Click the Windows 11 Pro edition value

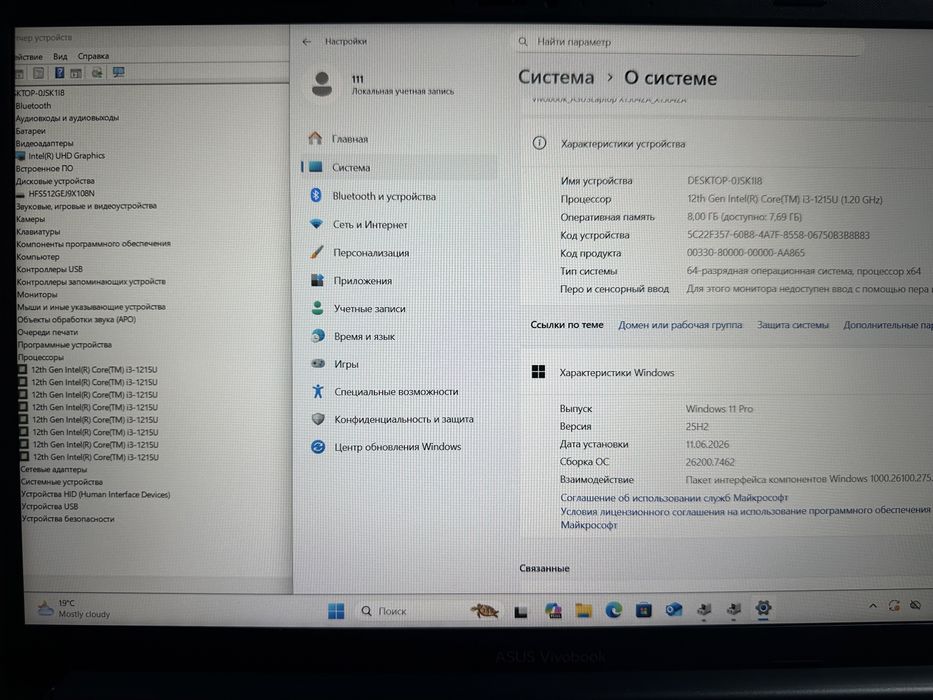tap(719, 409)
